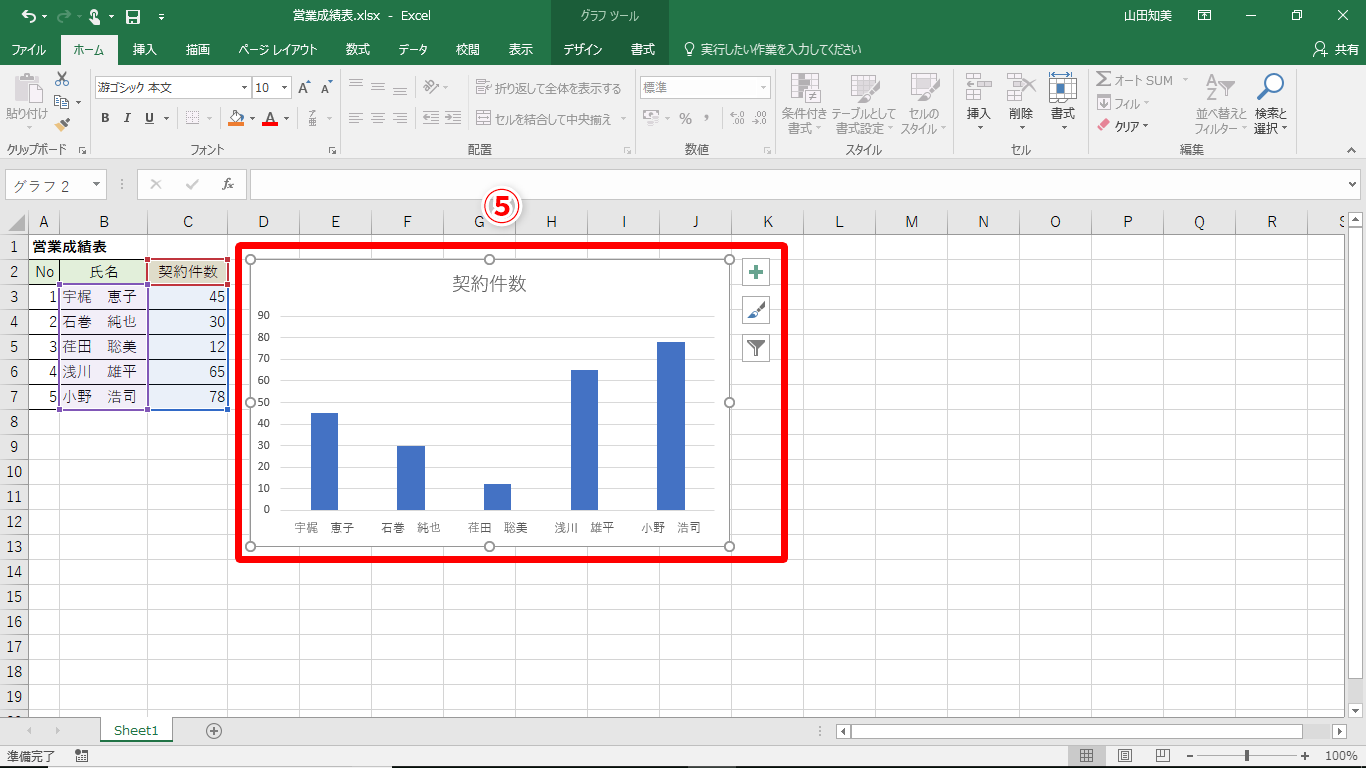Increase decimal places
The height and width of the screenshot is (768, 1366).
coord(737,118)
